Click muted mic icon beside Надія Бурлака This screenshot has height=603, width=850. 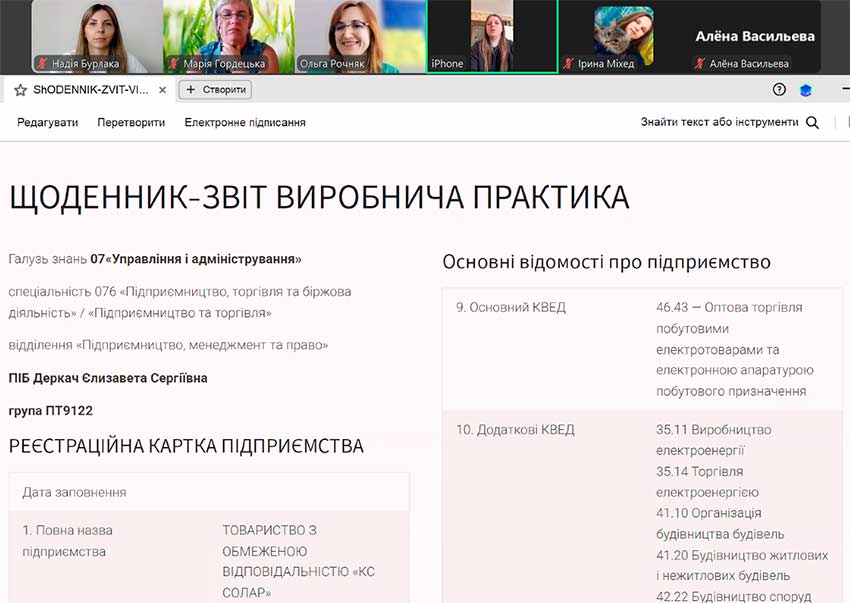[43, 64]
